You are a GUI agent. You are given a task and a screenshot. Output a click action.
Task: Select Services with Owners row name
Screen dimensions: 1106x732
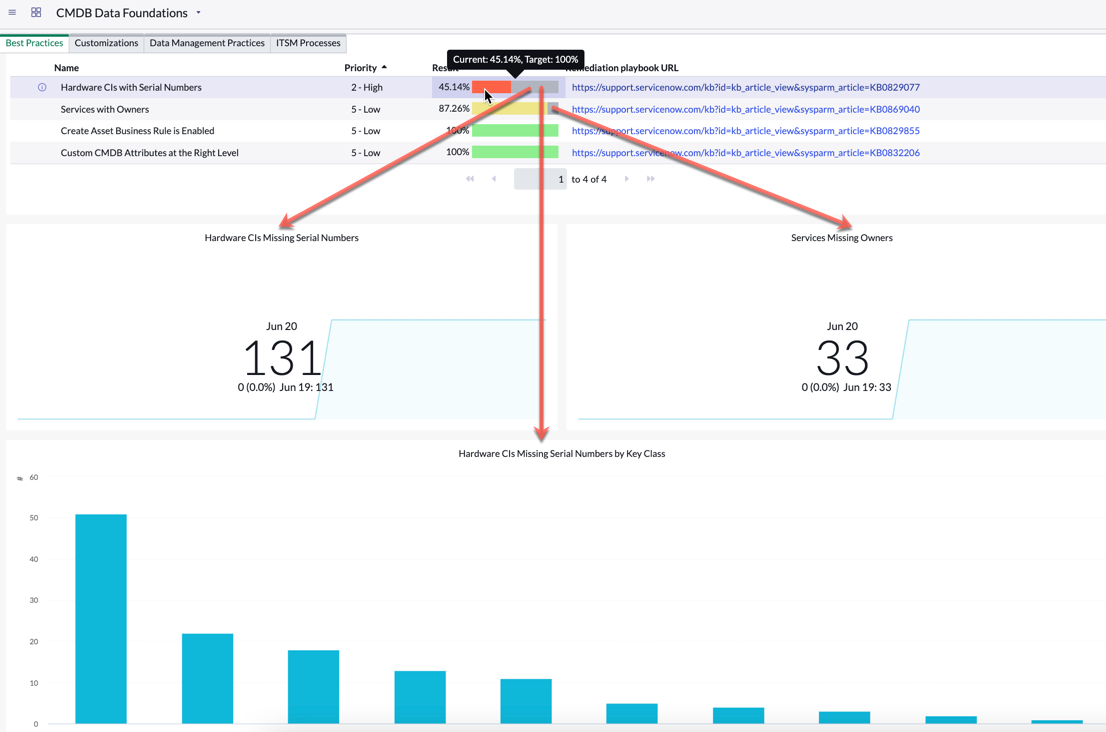105,109
